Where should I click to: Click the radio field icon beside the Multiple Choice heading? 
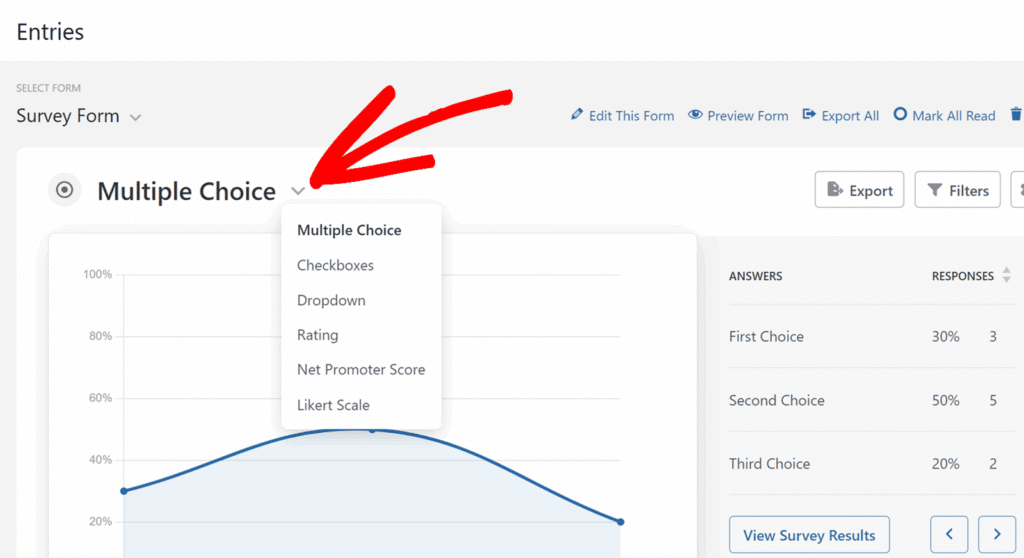pyautogui.click(x=65, y=190)
